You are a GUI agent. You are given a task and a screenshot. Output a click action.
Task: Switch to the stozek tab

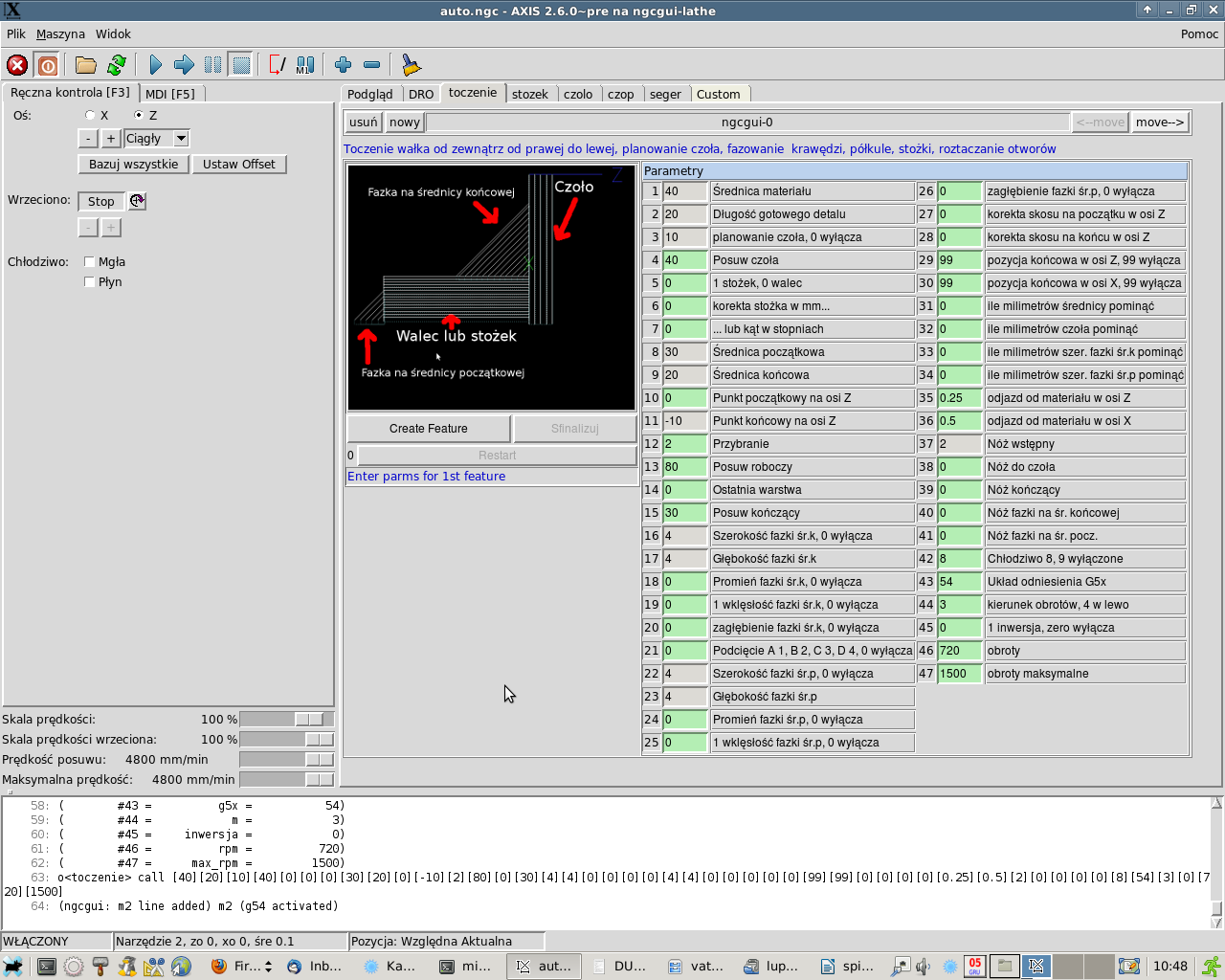click(530, 94)
